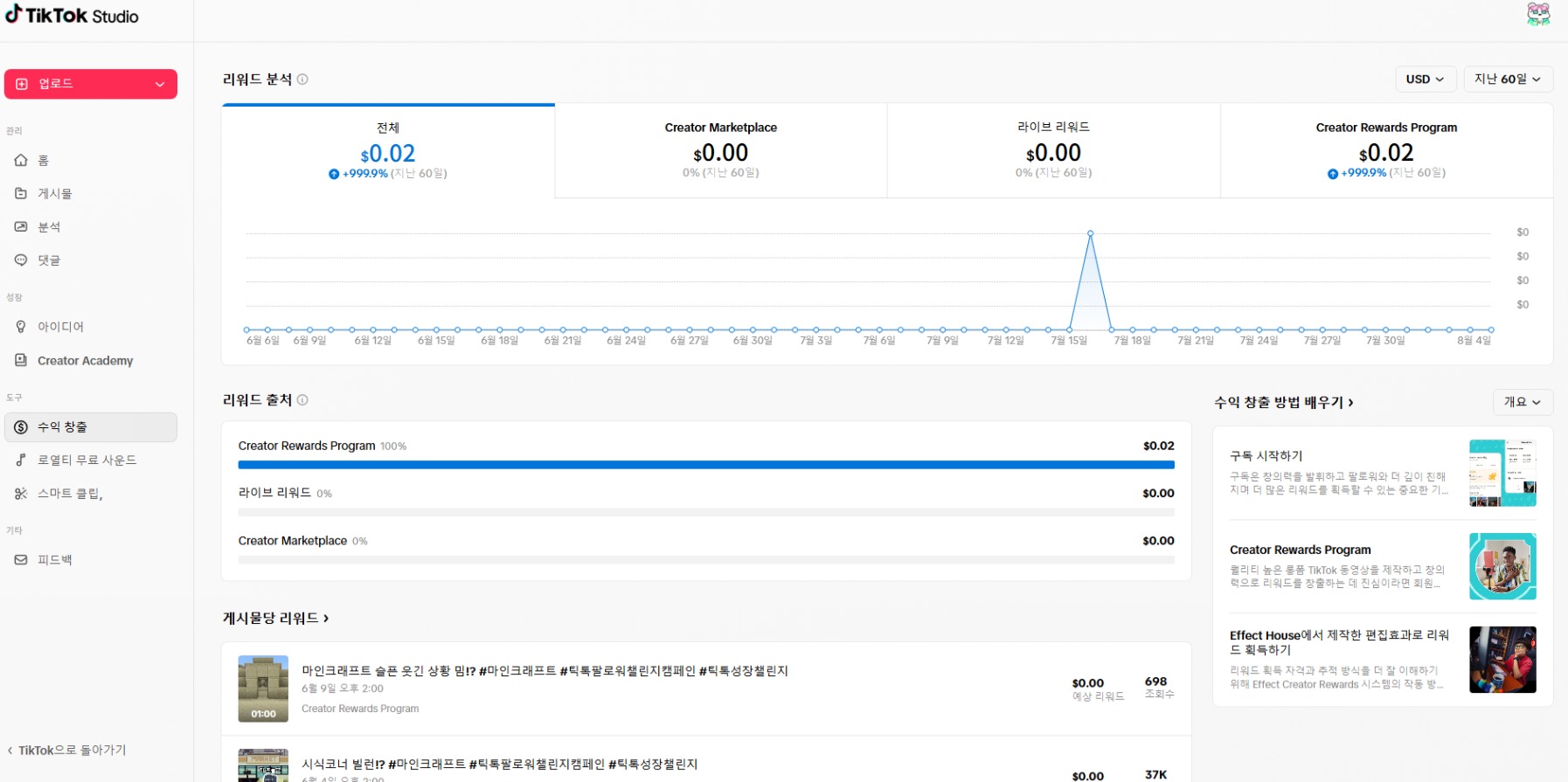Viewport: 1568px width, 782px height.
Task: Open Creator Academy in the sidebar
Action: (x=91, y=360)
